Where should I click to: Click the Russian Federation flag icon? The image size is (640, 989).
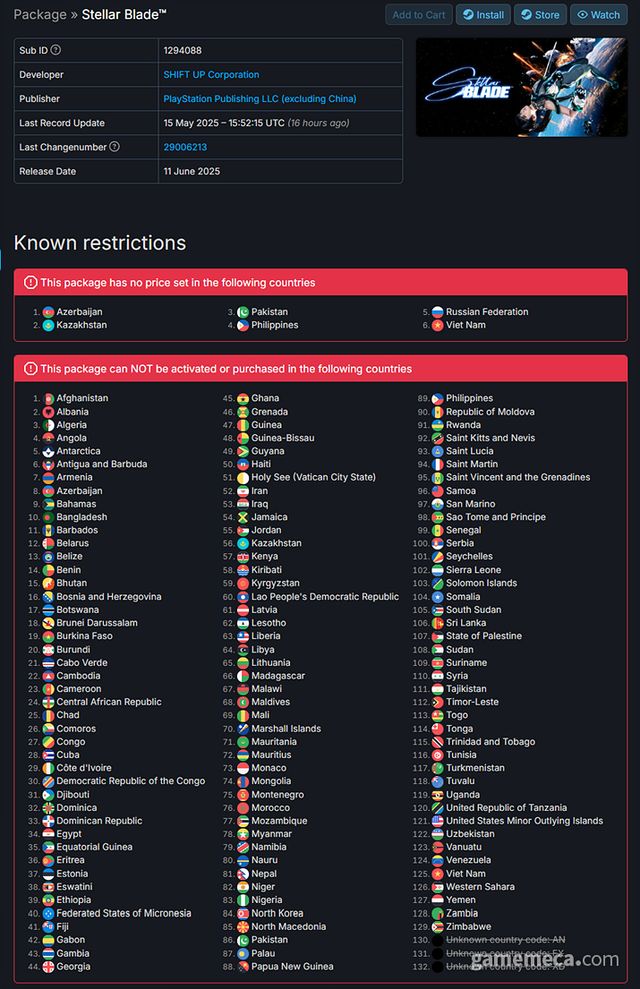click(438, 312)
